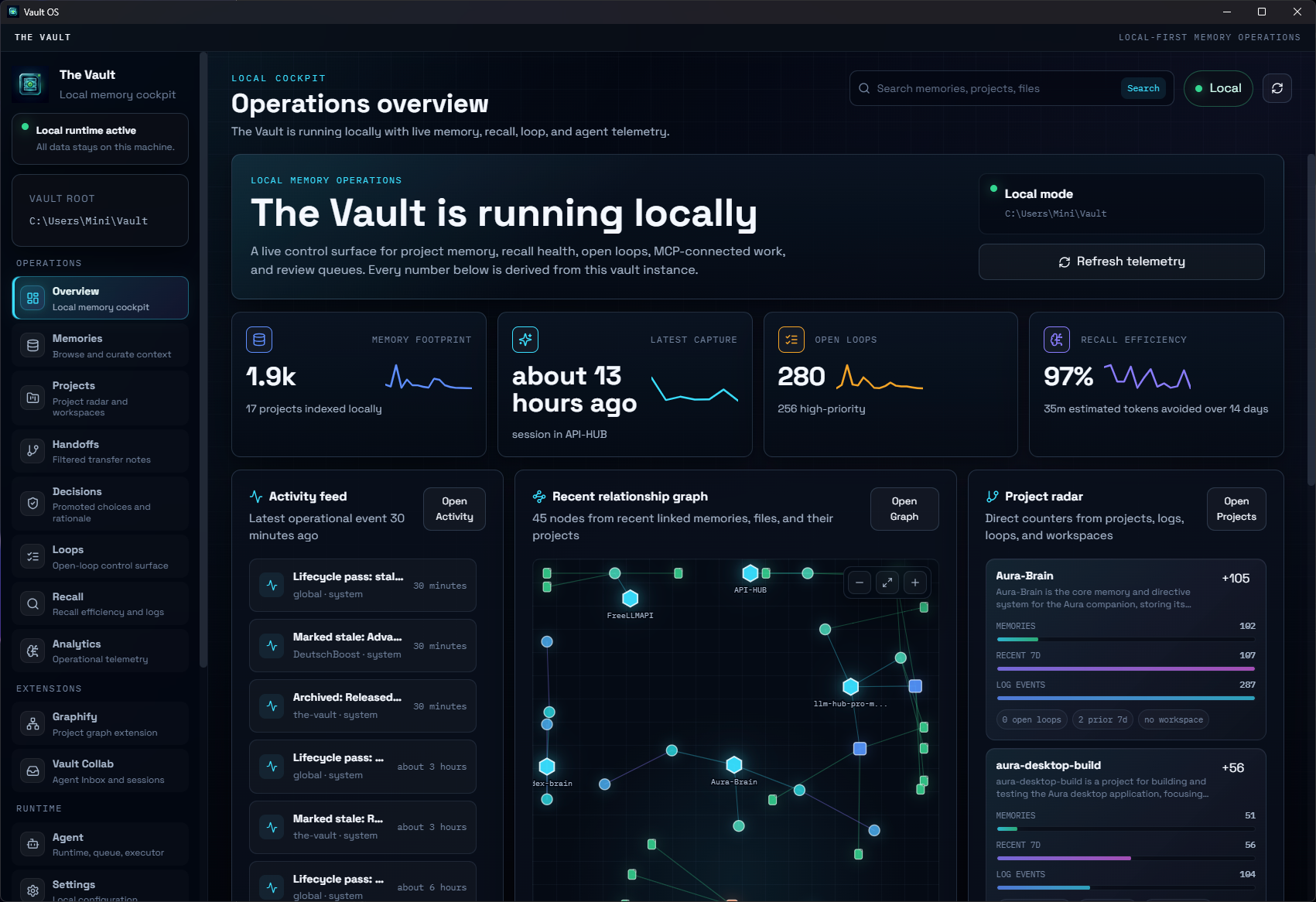The width and height of the screenshot is (1316, 902).
Task: Click the Decisions shield icon
Action: [x=32, y=504]
